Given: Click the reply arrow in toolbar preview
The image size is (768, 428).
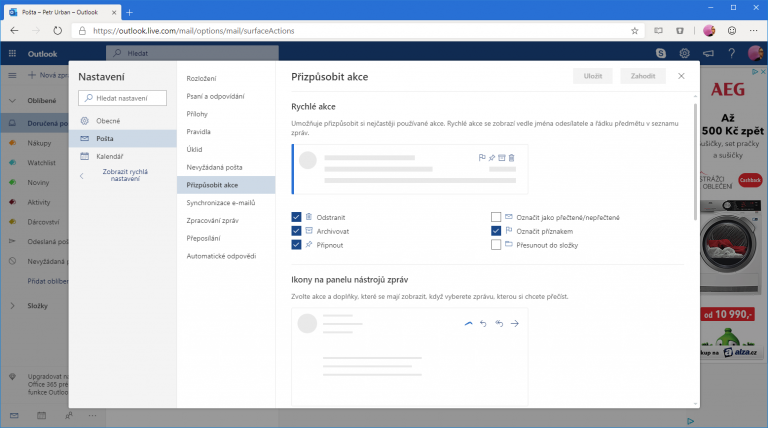Looking at the screenshot, I should (x=483, y=324).
